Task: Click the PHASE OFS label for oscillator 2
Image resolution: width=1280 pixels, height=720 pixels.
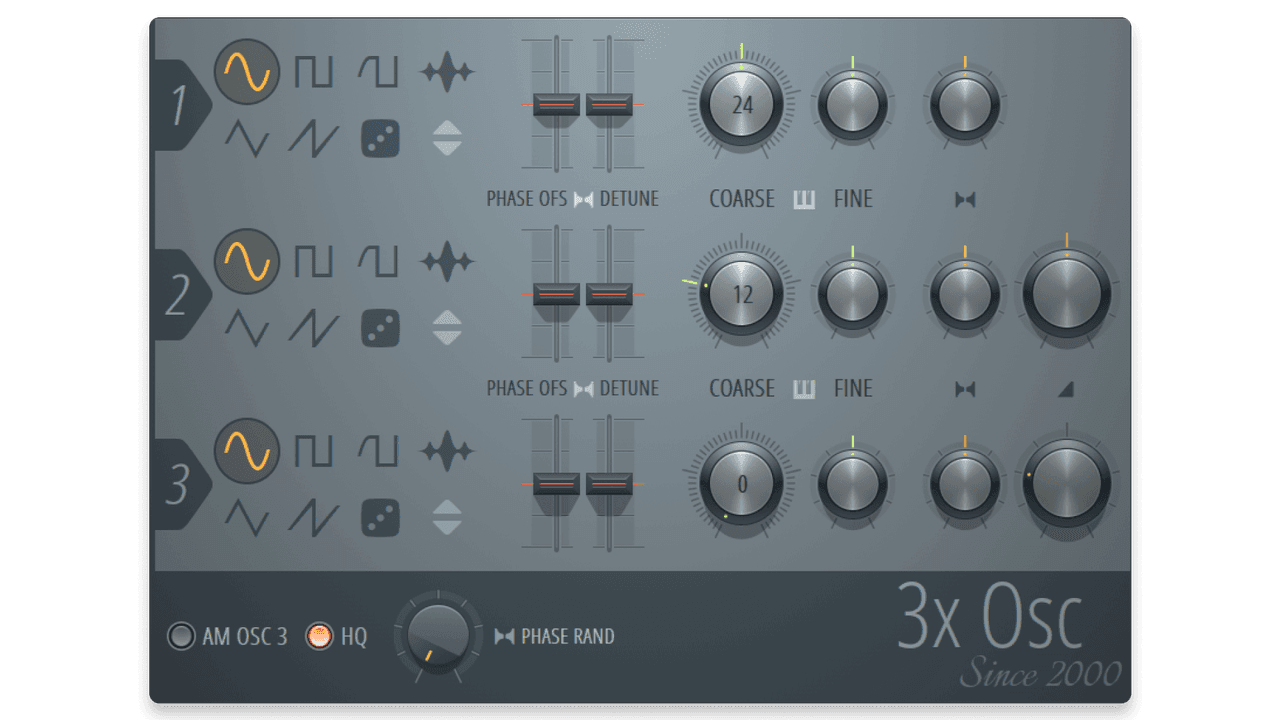Action: (527, 389)
